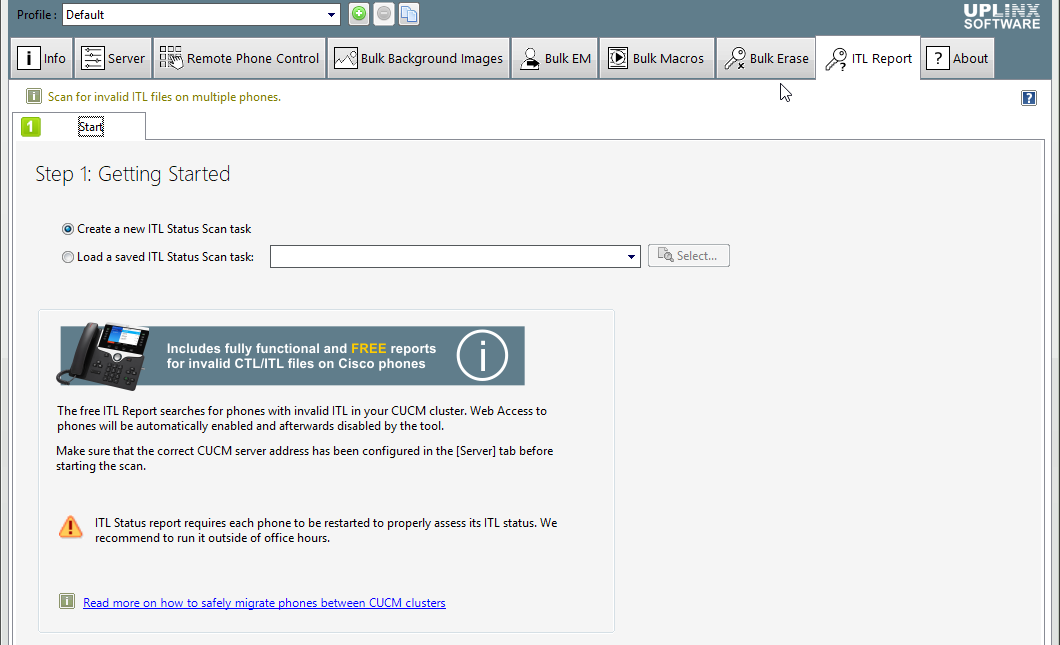Click the orange warning triangle icon
Viewport: 1060px width, 645px height.
pos(70,527)
